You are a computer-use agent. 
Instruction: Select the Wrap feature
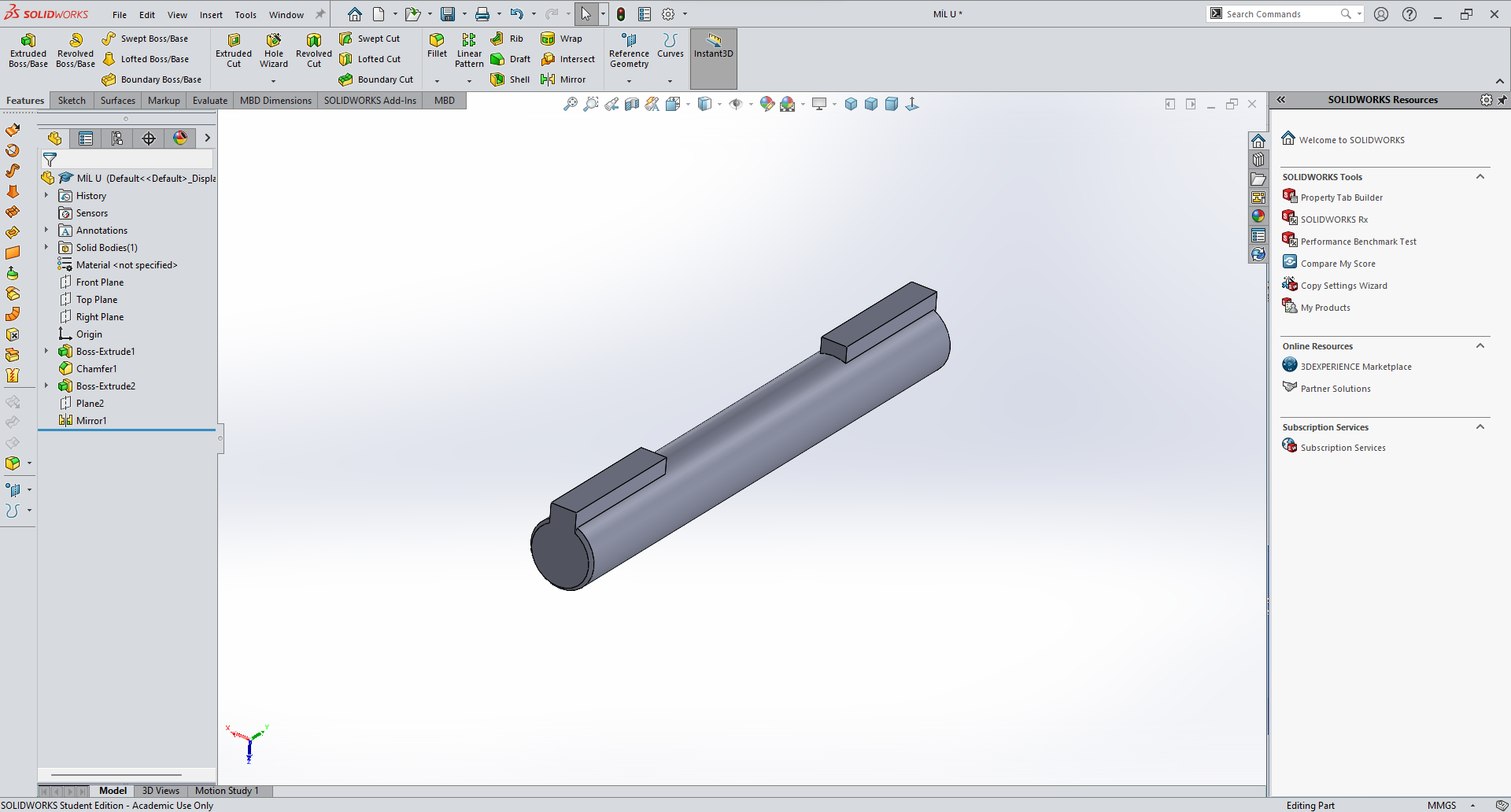tap(562, 39)
